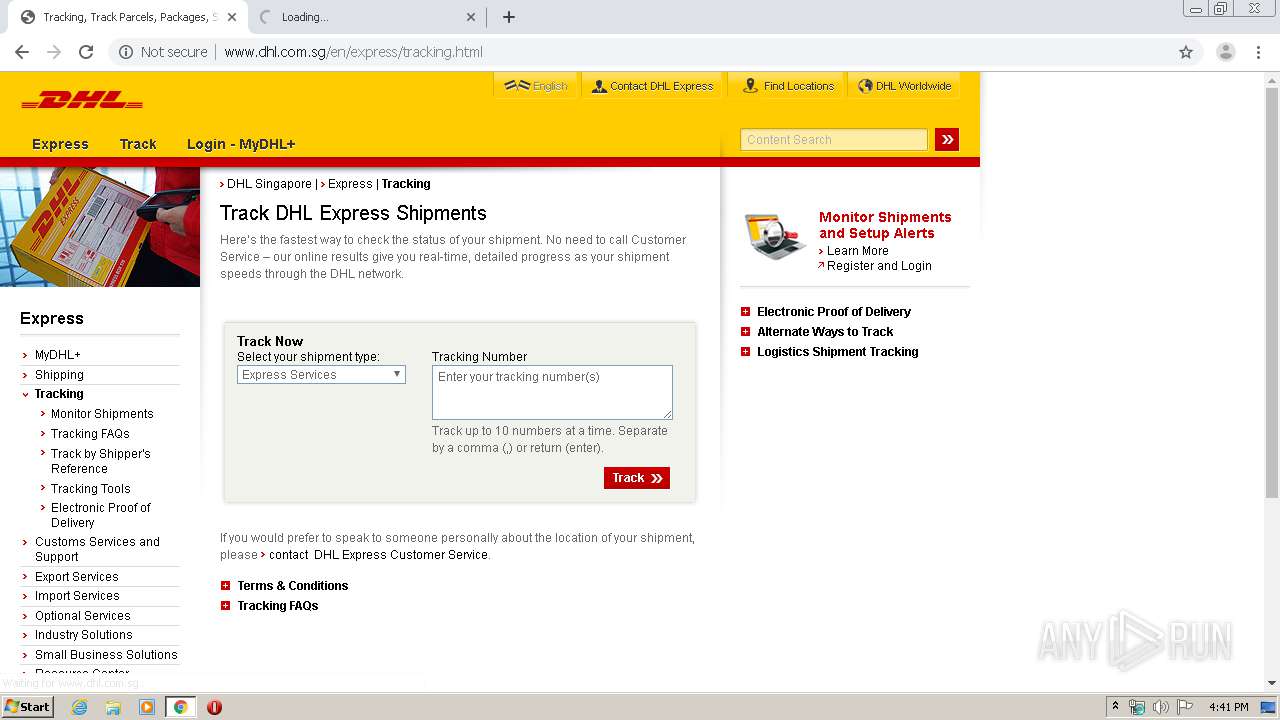Open the Chrome three-dot menu
The image size is (1280, 720).
click(1259, 52)
